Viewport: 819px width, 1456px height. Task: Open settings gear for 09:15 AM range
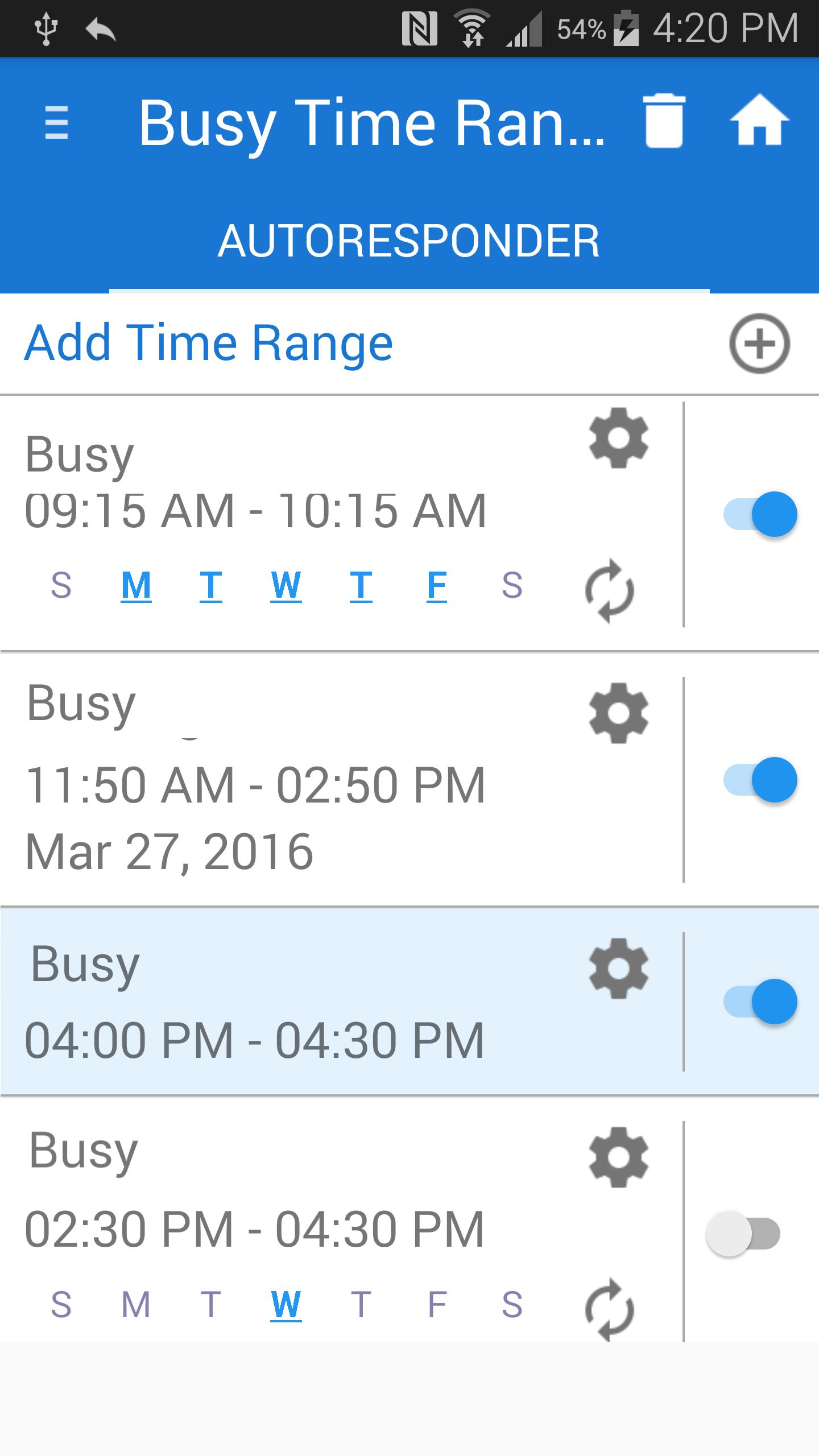click(x=619, y=438)
